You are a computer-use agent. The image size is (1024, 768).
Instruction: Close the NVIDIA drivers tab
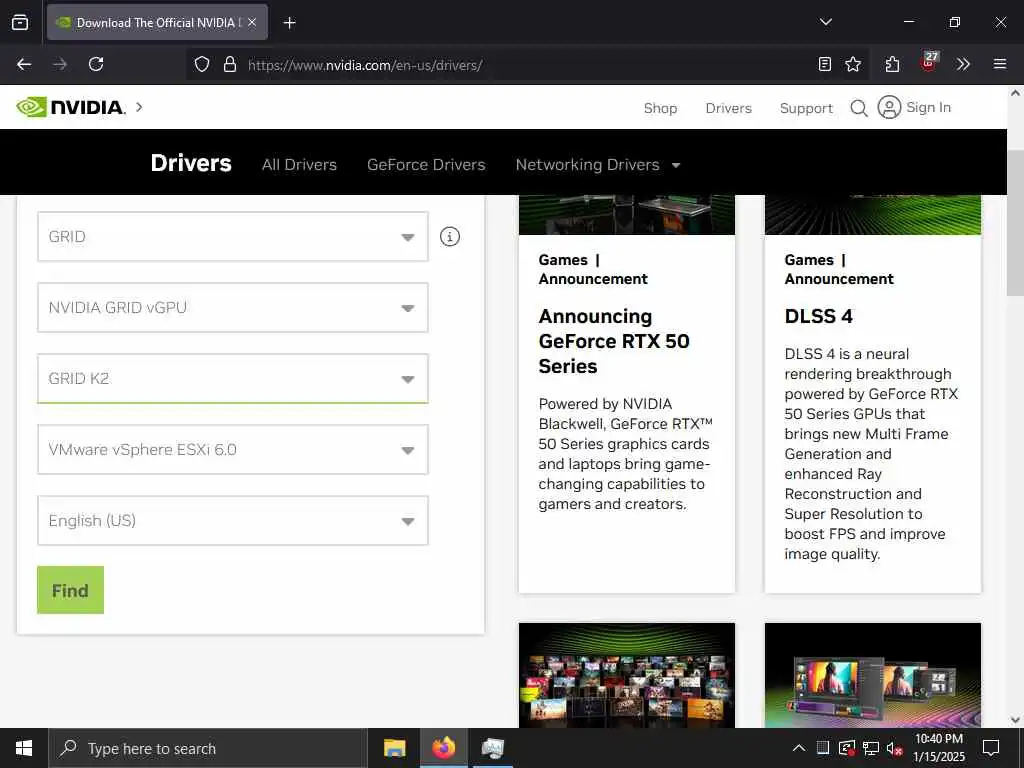pyautogui.click(x=252, y=22)
